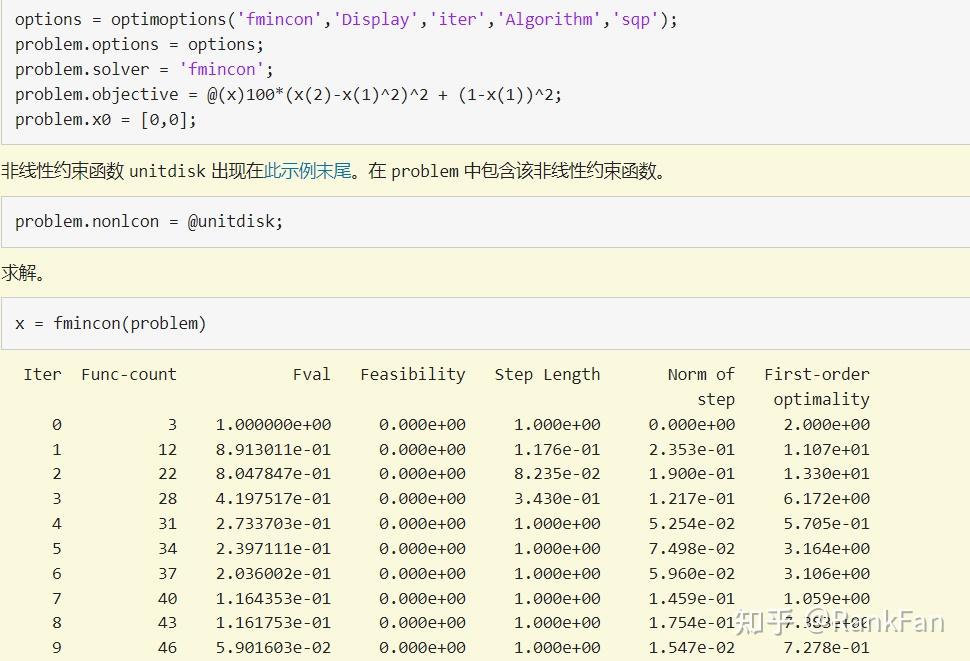Select the First-order optimality header
The width and height of the screenshot is (970, 661).
pos(817,385)
